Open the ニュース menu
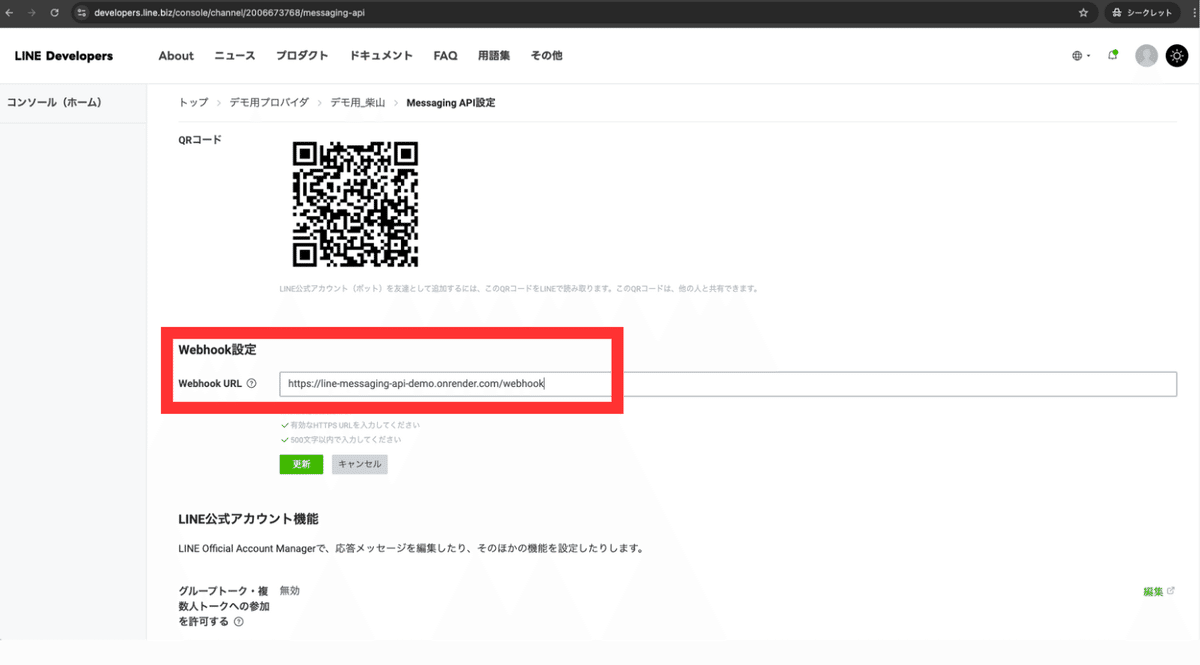 coord(235,56)
